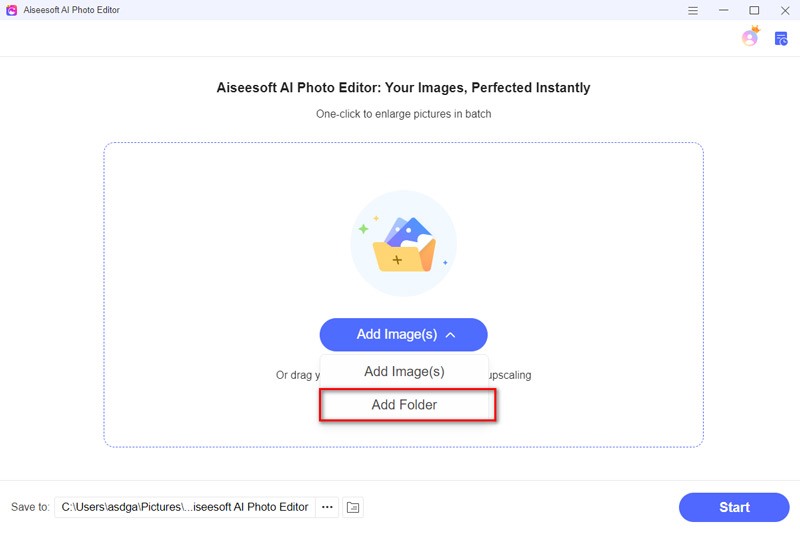This screenshot has width=800, height=533.
Task: Click the crown badge on the avatar
Action: coord(756,29)
